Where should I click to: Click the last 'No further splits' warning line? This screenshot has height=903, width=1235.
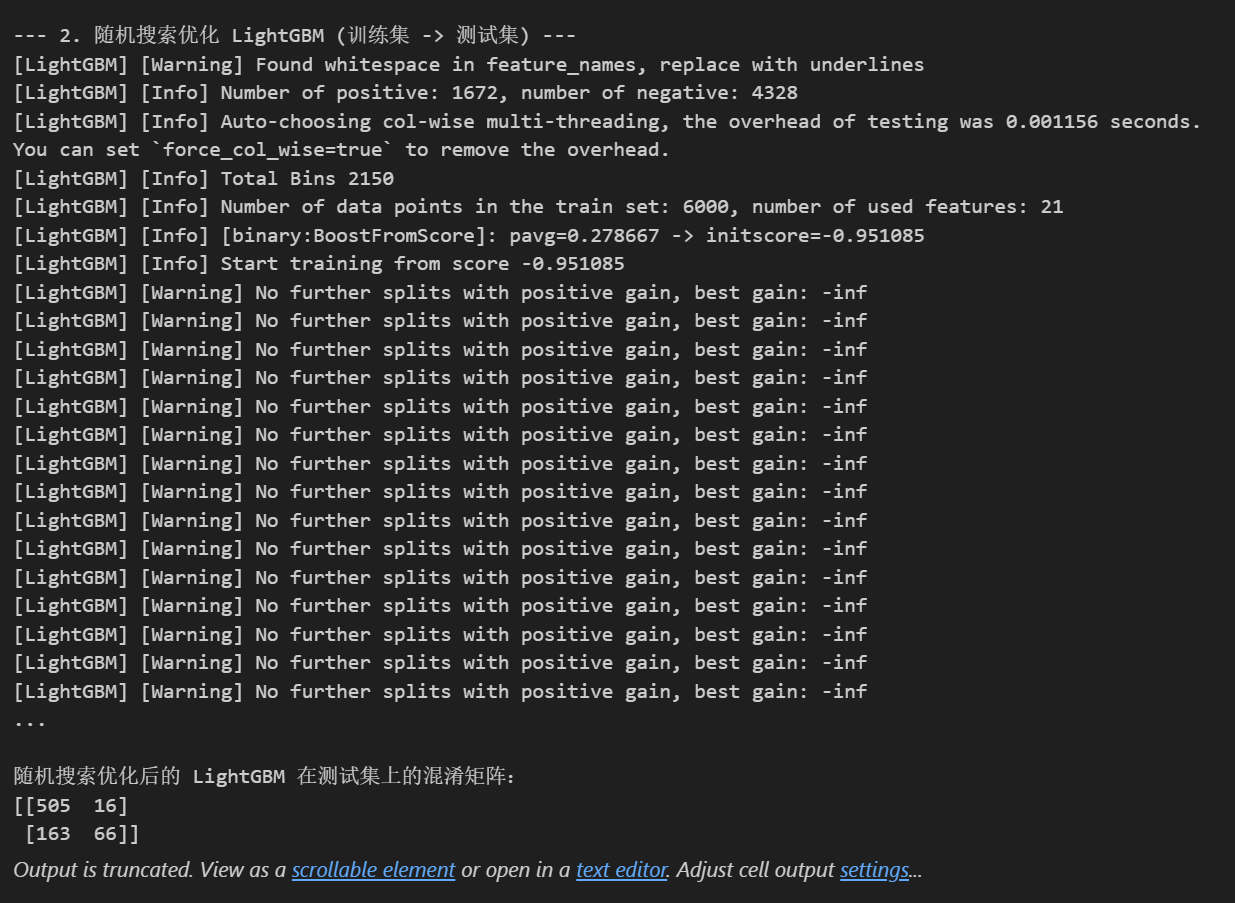coord(440,691)
